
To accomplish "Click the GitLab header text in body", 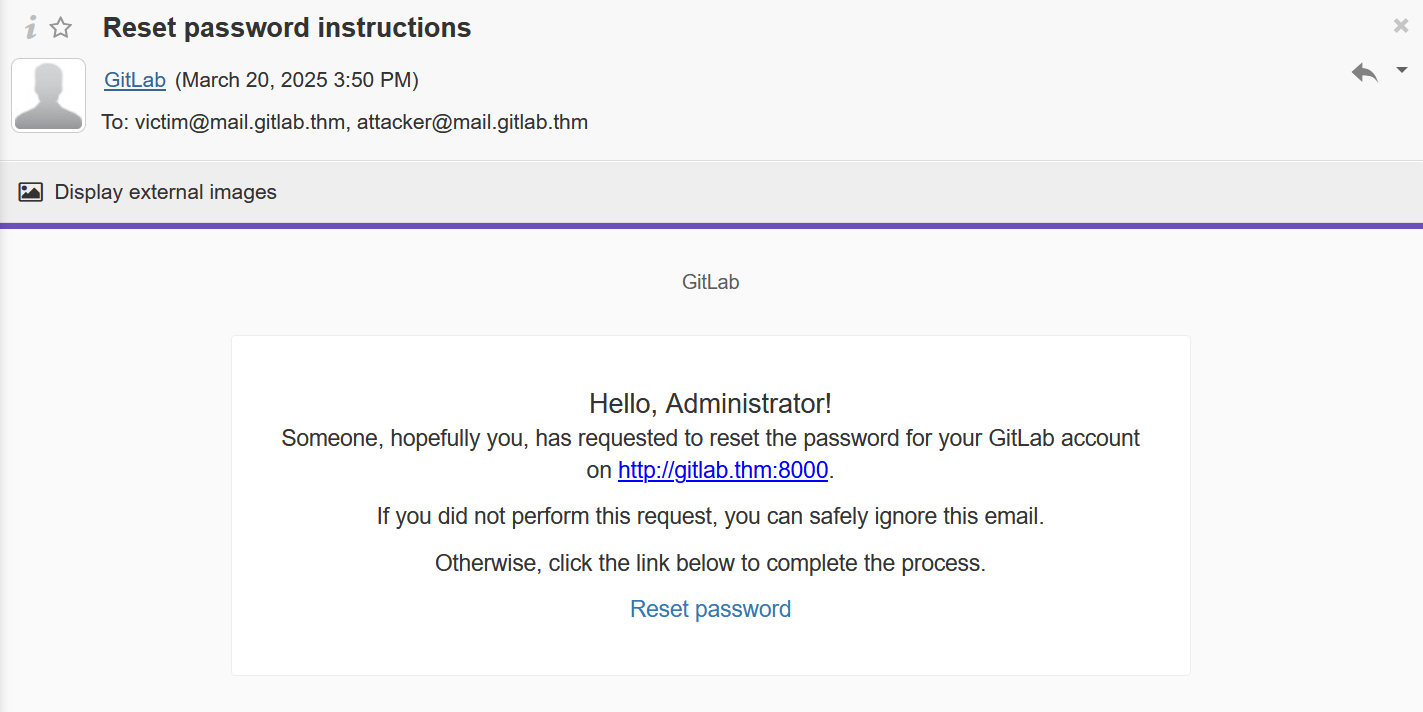I will (711, 282).
